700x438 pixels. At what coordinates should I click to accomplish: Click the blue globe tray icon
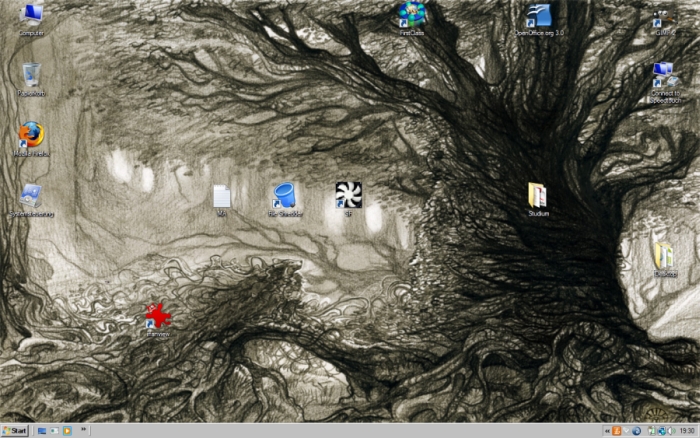(637, 431)
